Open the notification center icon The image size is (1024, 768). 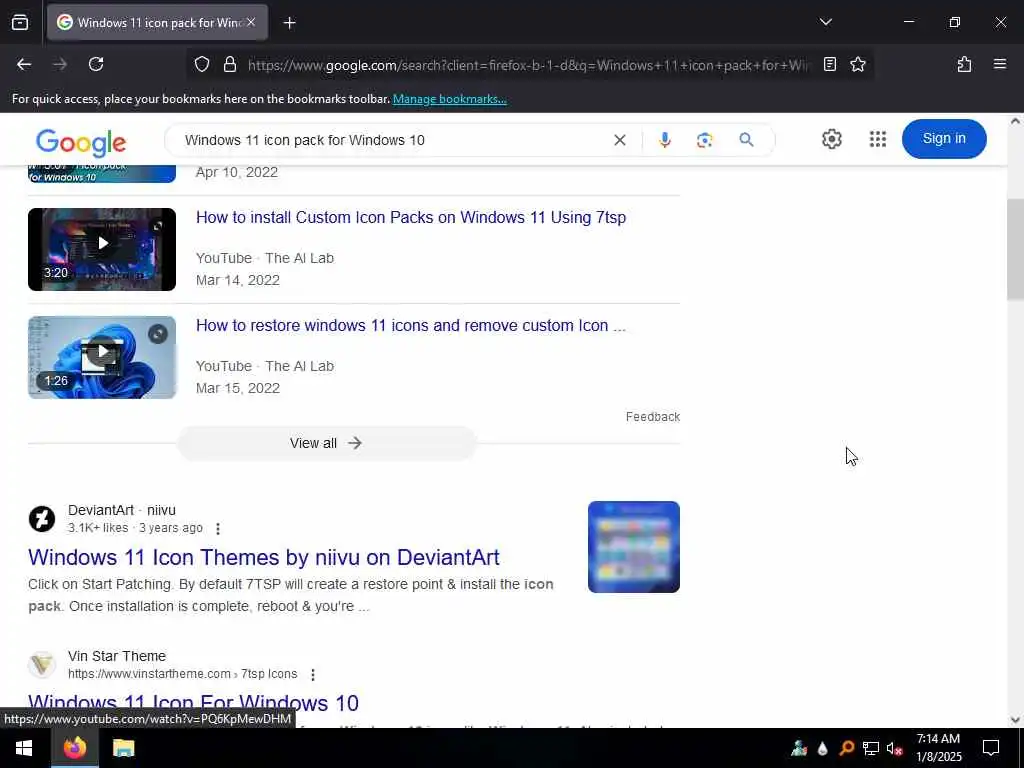(991, 748)
